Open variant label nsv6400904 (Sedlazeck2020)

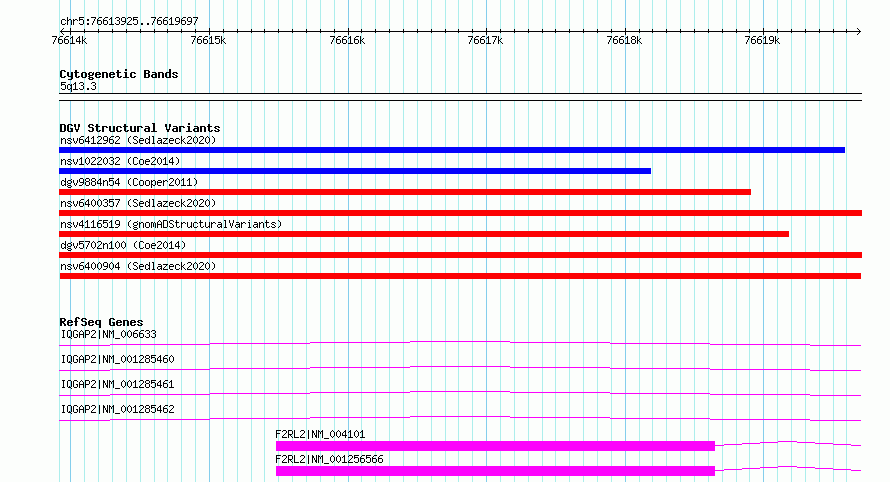pyautogui.click(x=138, y=266)
